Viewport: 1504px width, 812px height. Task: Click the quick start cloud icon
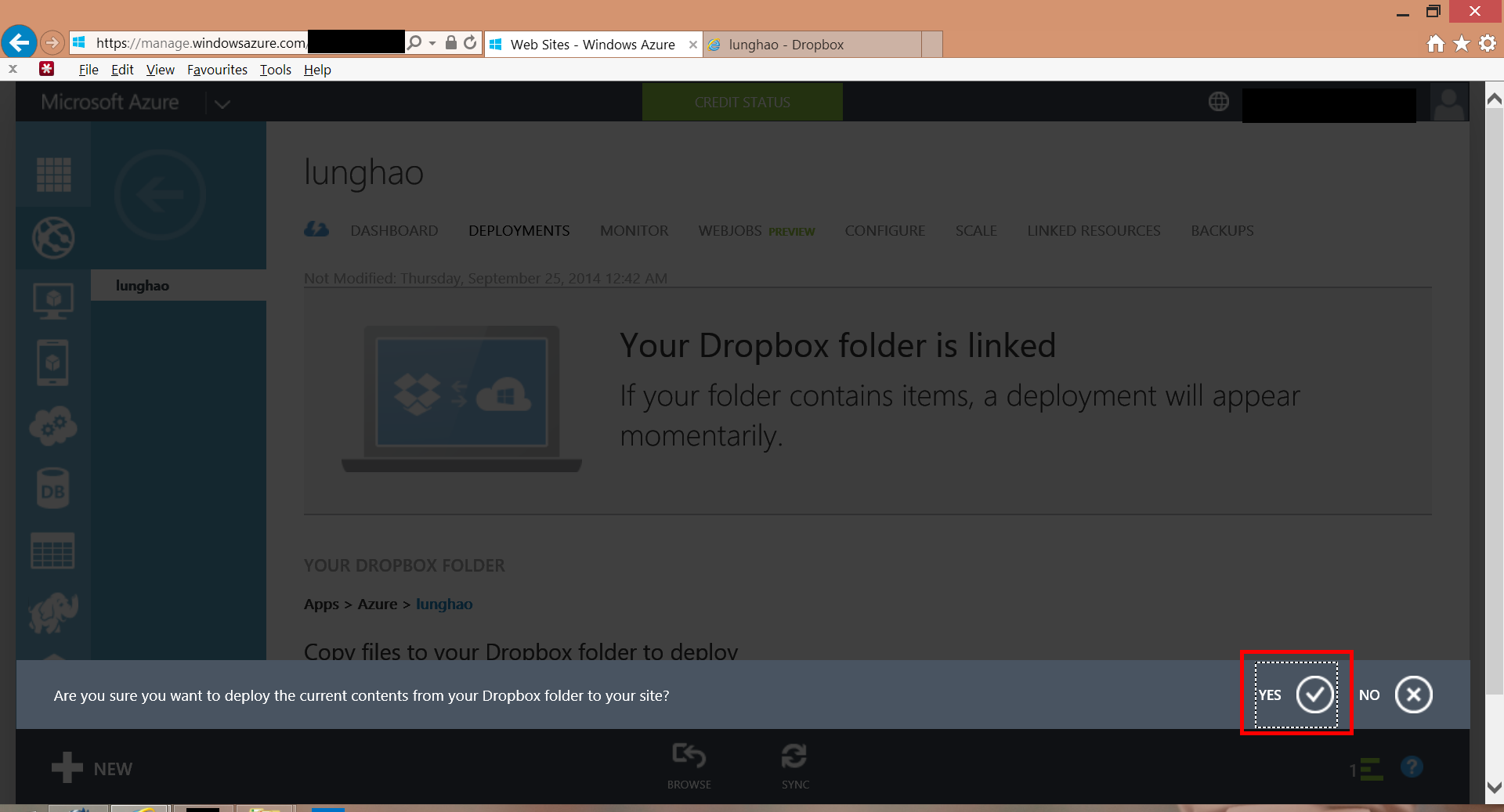(x=316, y=229)
